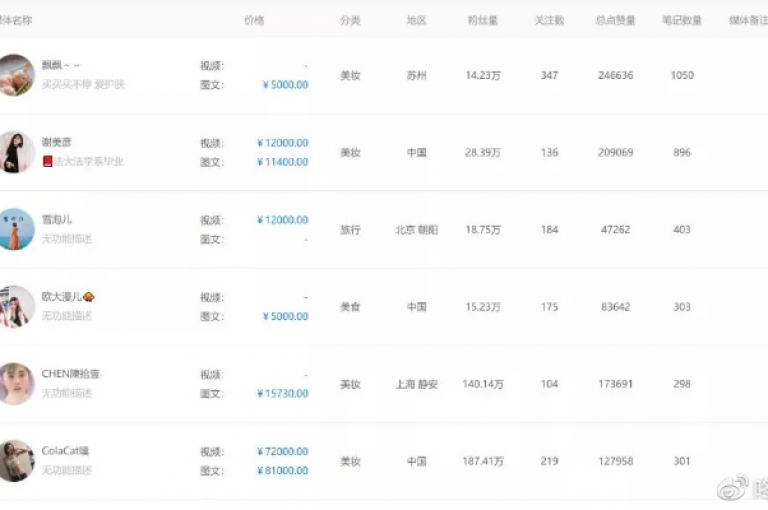Select the total likes value 173691
Image resolution: width=768 pixels, height=510 pixels.
click(x=615, y=384)
